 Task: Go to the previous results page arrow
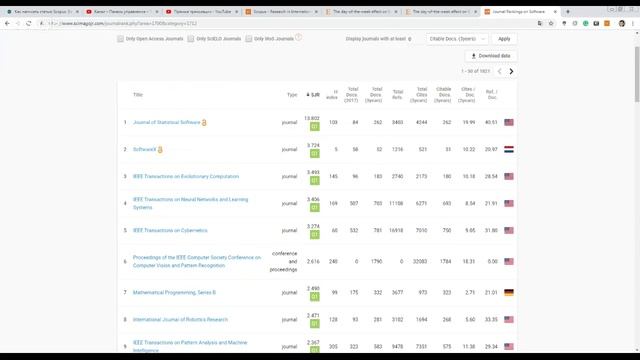click(500, 71)
